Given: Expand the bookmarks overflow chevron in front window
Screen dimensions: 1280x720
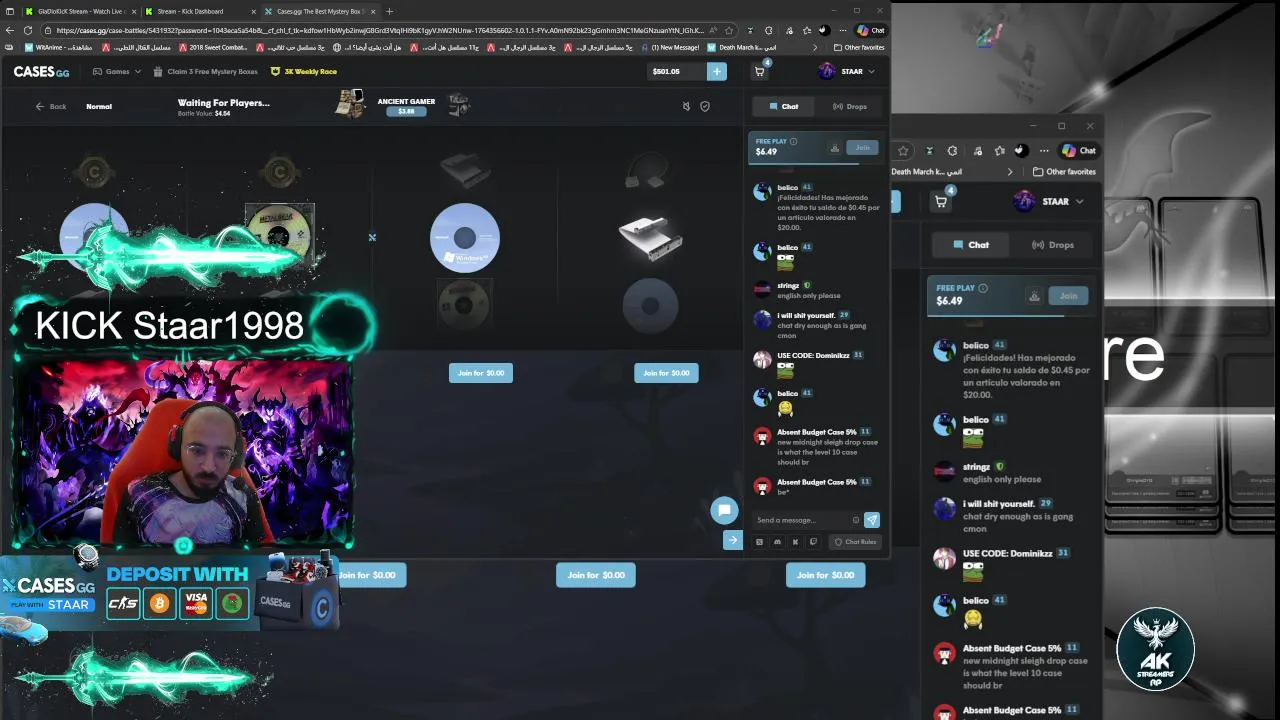Looking at the screenshot, I should point(814,47).
